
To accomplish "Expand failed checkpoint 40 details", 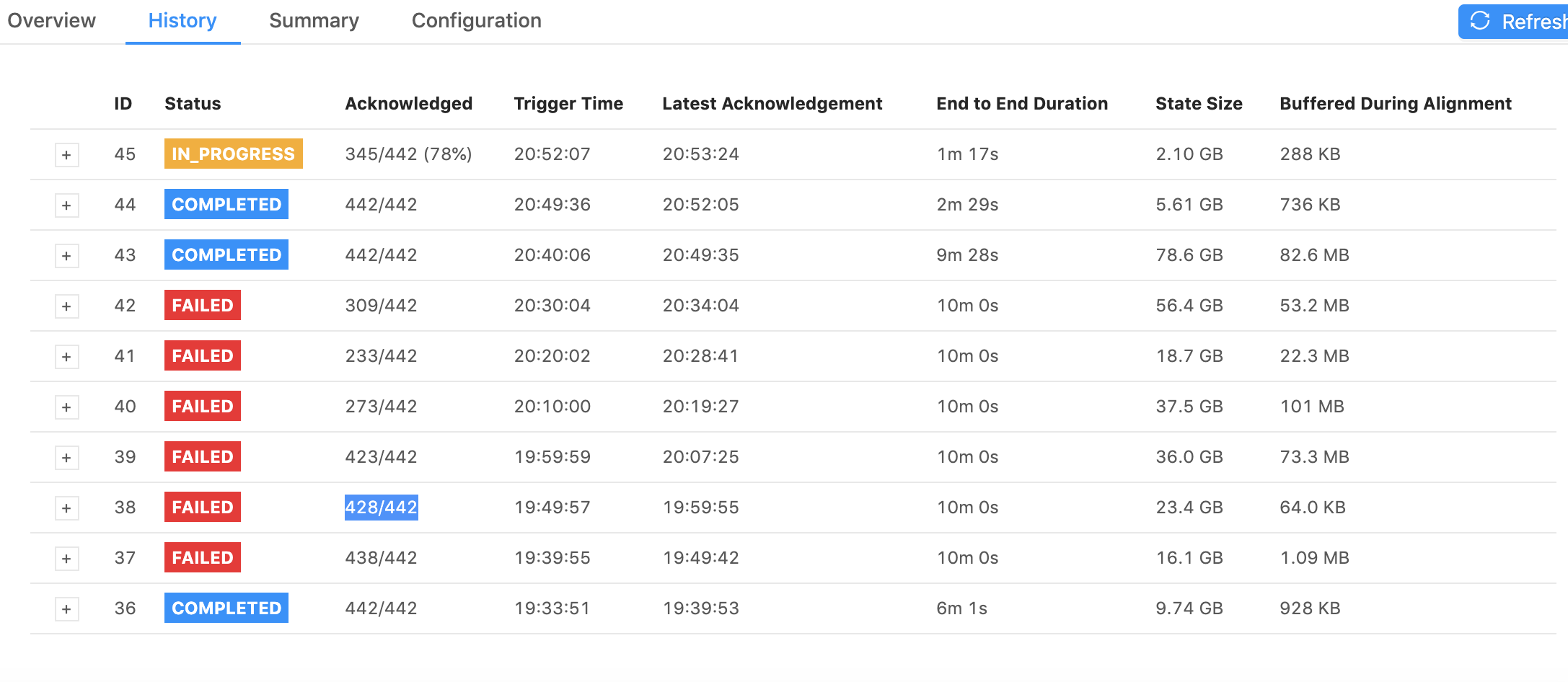I will (66, 407).
